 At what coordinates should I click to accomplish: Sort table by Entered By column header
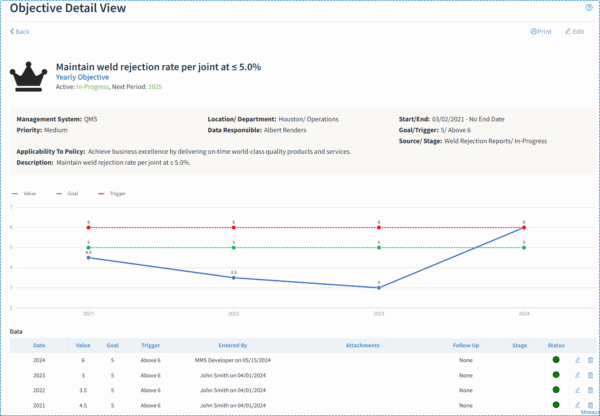click(x=233, y=345)
